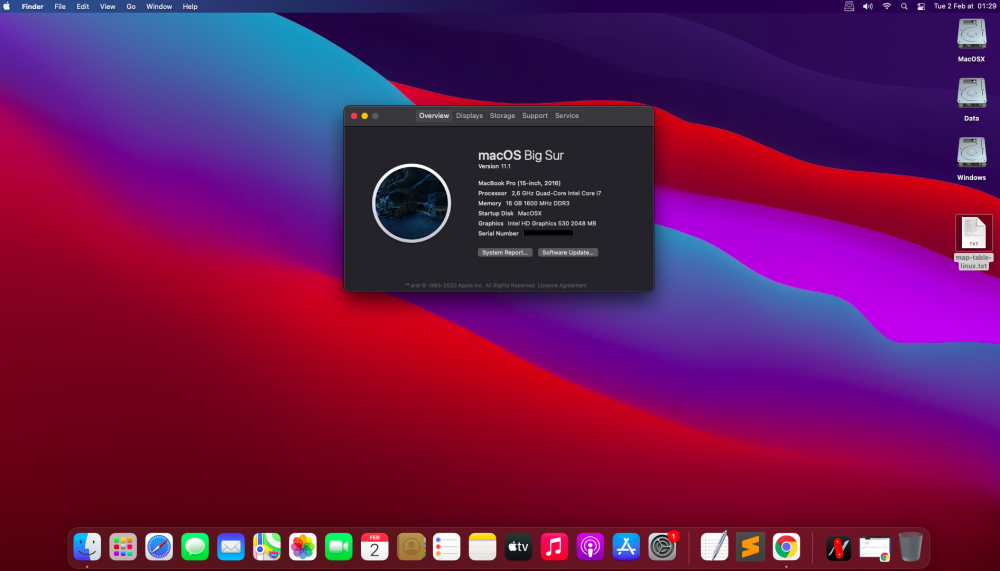Click the 'MacBook Pro (15-inch, 2016)' text
The width and height of the screenshot is (1000, 571).
coord(519,183)
